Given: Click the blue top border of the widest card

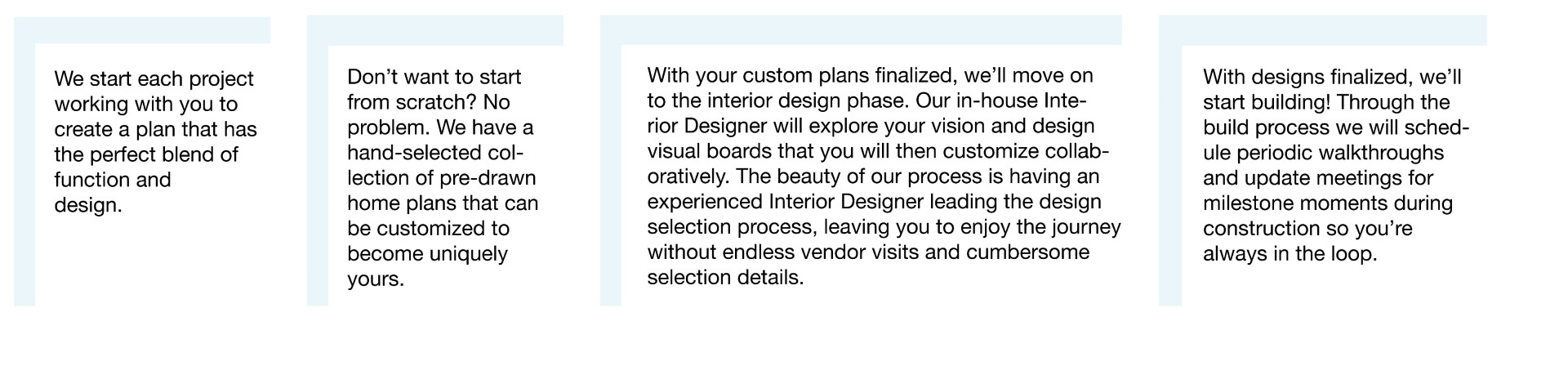Looking at the screenshot, I should (x=861, y=30).
